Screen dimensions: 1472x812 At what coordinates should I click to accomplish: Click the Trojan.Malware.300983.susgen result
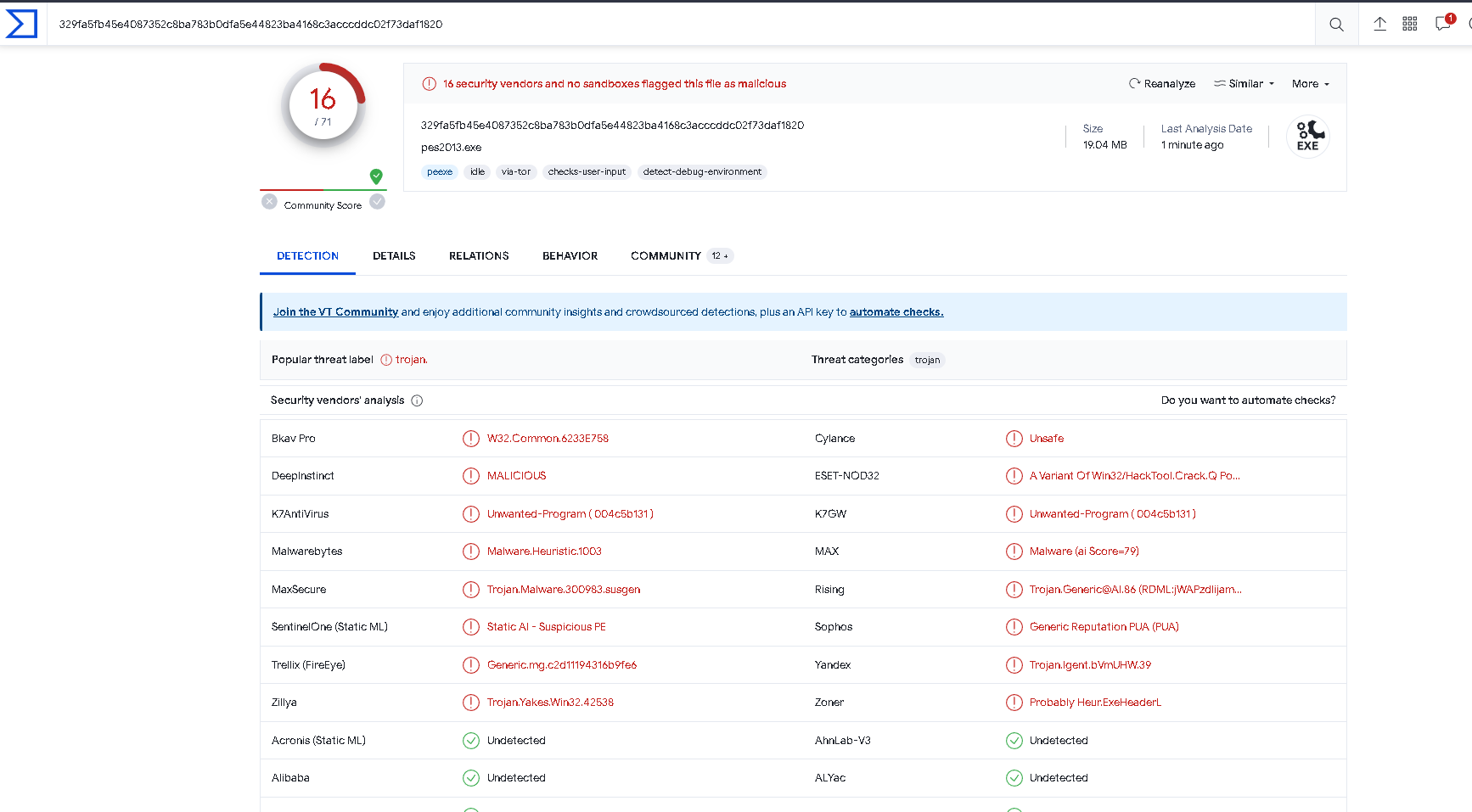pyautogui.click(x=564, y=590)
